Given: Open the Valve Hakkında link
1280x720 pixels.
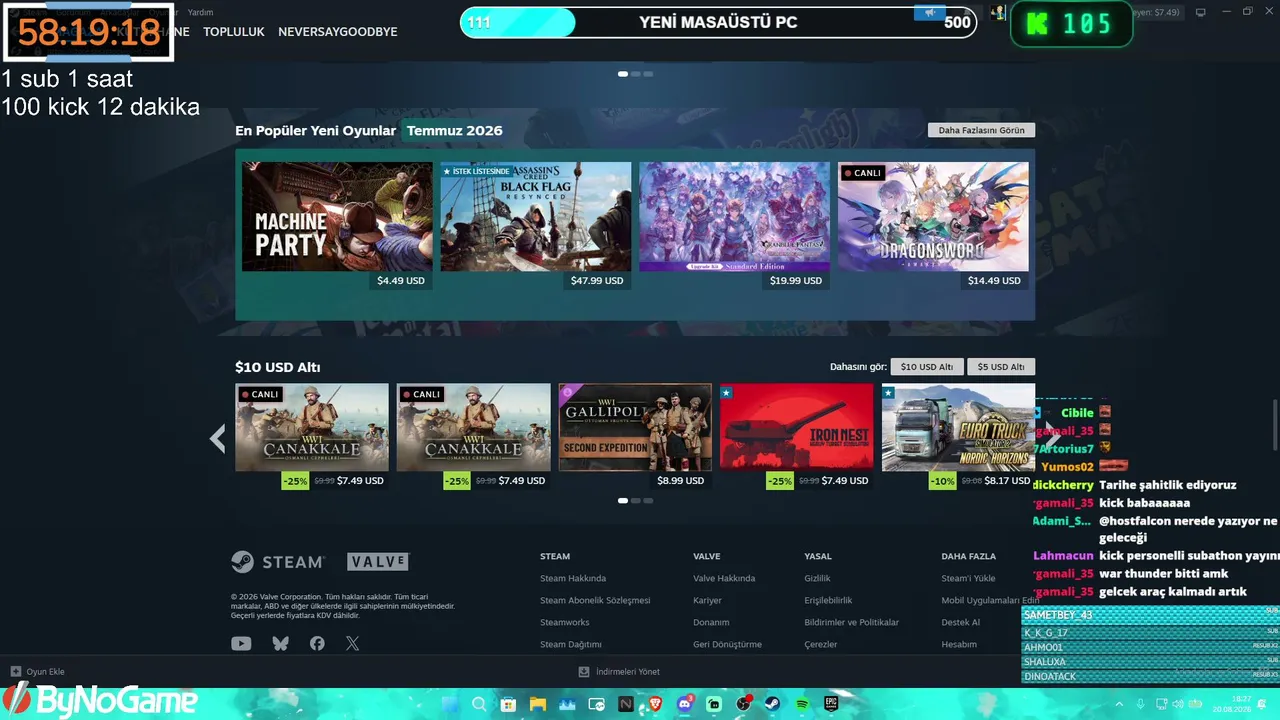Looking at the screenshot, I should (x=724, y=578).
